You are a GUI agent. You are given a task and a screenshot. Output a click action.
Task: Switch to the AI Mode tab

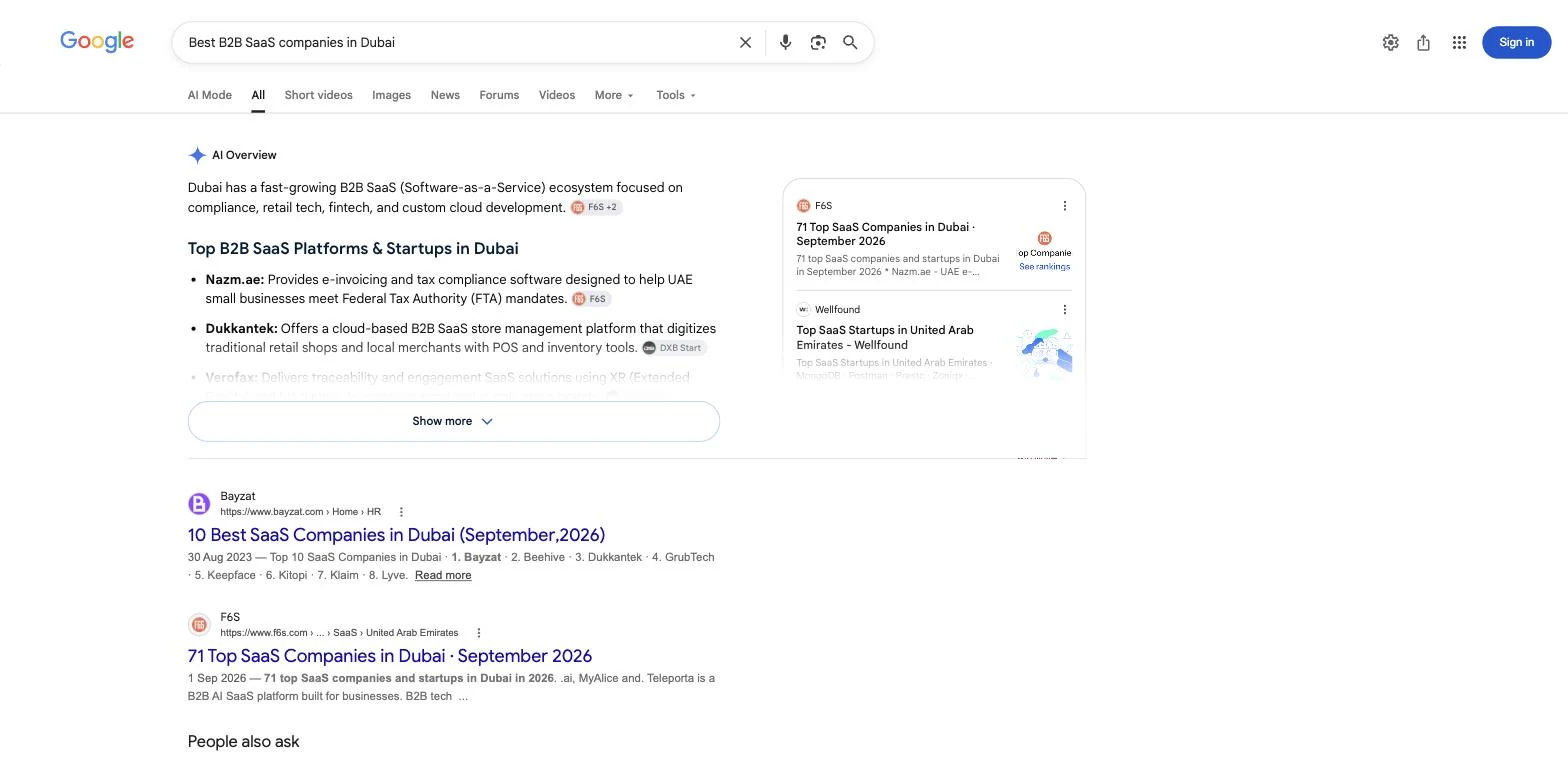point(210,95)
